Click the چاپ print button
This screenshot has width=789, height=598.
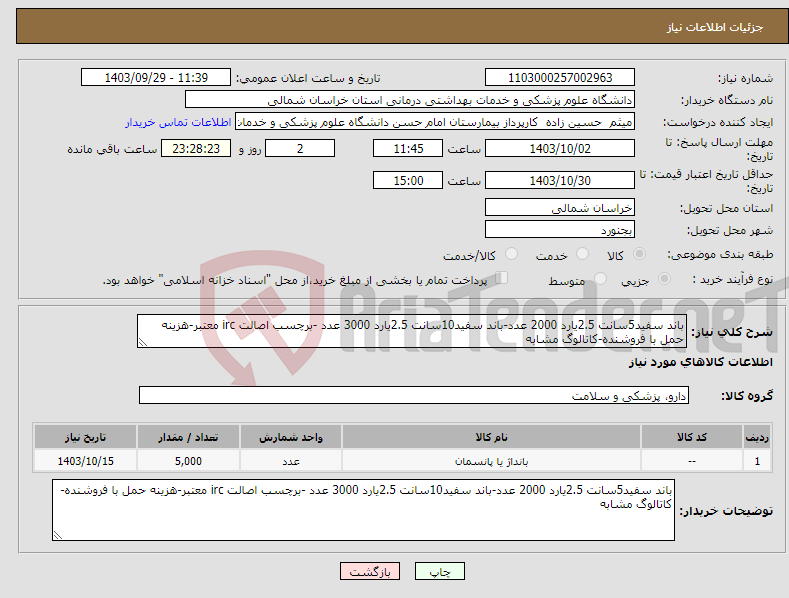pyautogui.click(x=439, y=571)
